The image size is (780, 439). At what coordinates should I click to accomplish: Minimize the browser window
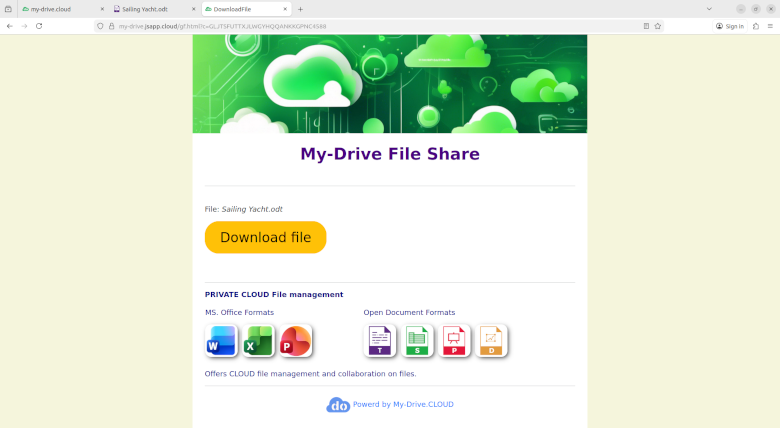click(x=741, y=9)
